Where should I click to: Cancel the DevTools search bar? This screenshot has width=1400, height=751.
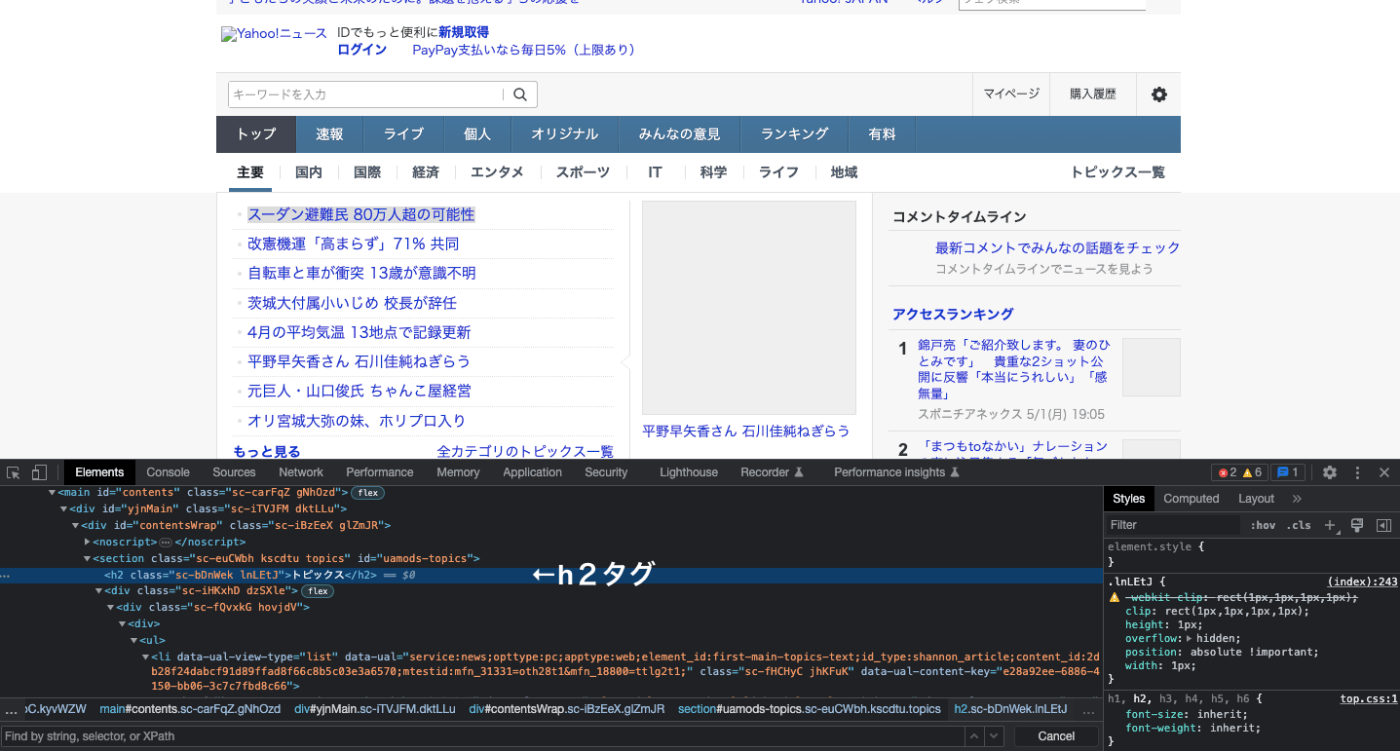tap(1056, 736)
